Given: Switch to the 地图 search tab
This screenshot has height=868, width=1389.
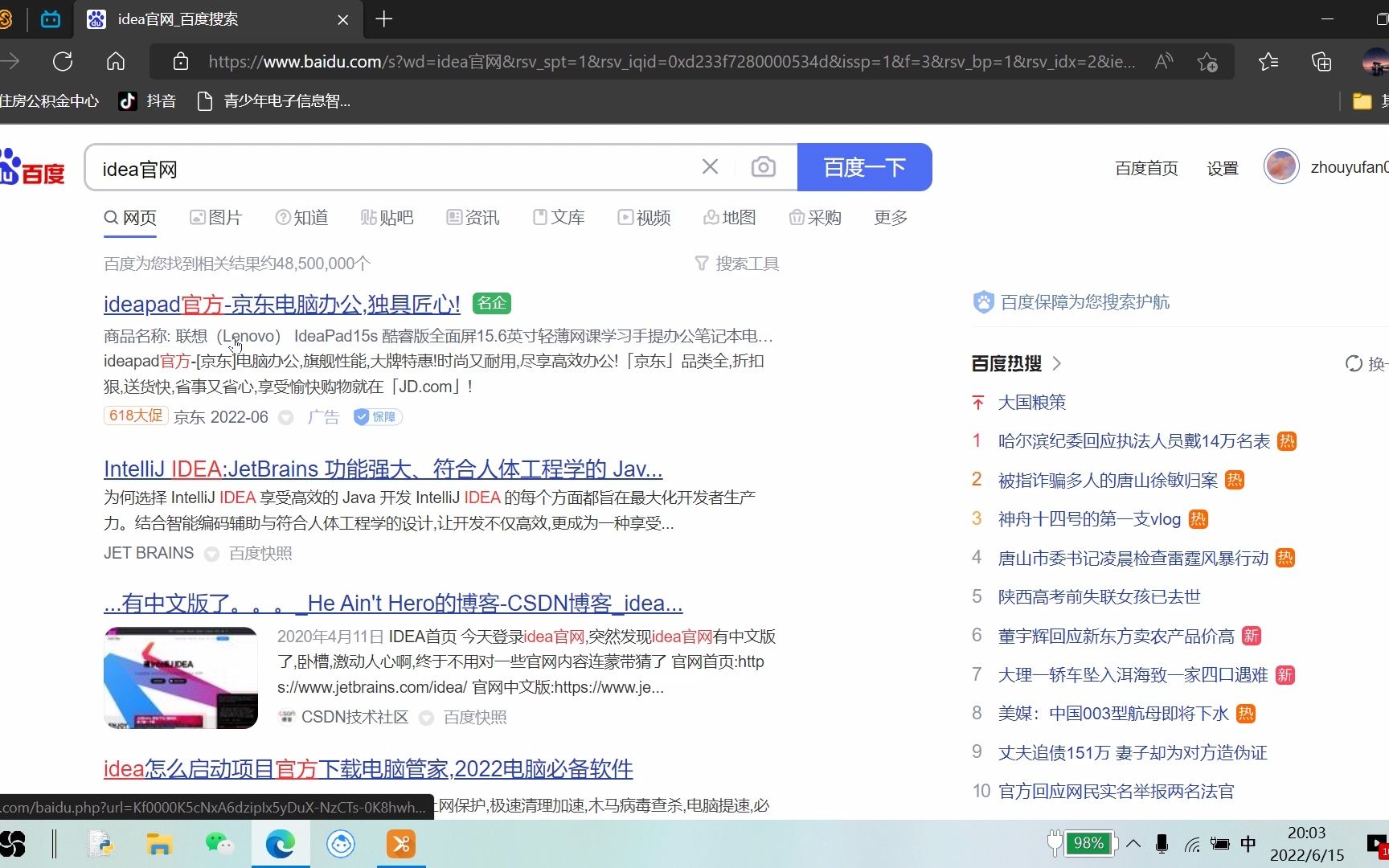Looking at the screenshot, I should pos(730,218).
